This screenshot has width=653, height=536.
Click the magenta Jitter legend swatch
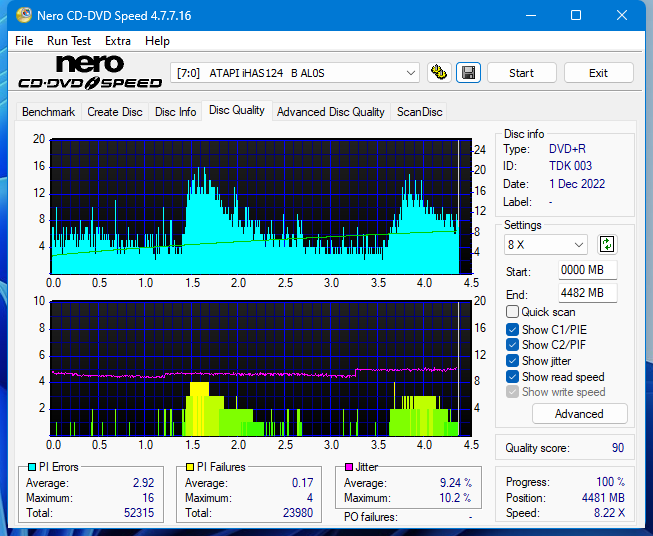(x=349, y=467)
